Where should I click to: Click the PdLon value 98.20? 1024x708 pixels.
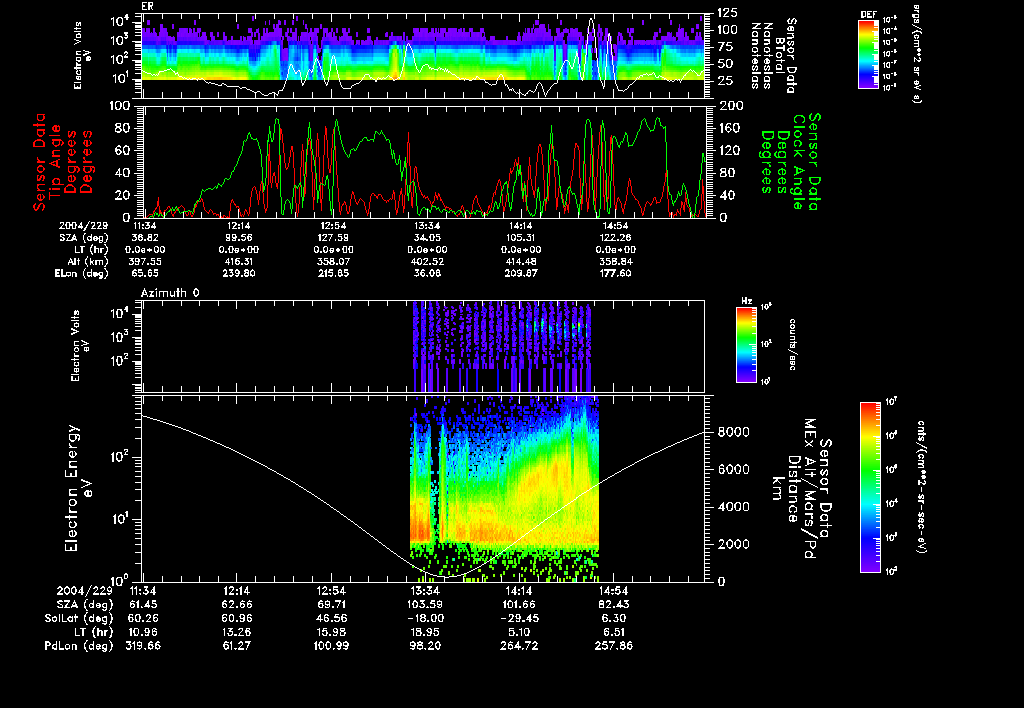click(425, 646)
